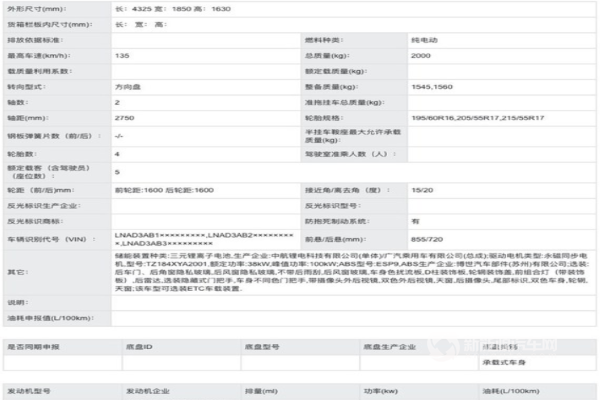Click the 底盘型号 column header

[x=262, y=347]
